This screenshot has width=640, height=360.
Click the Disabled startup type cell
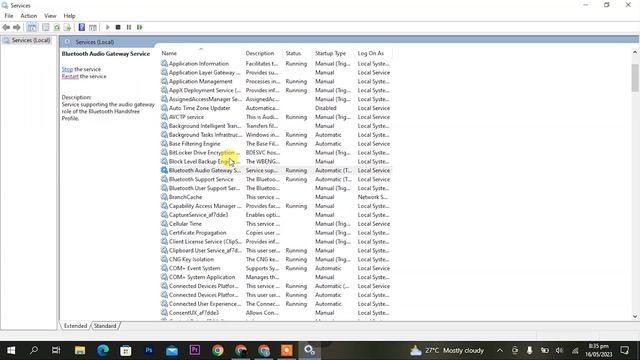[x=326, y=108]
